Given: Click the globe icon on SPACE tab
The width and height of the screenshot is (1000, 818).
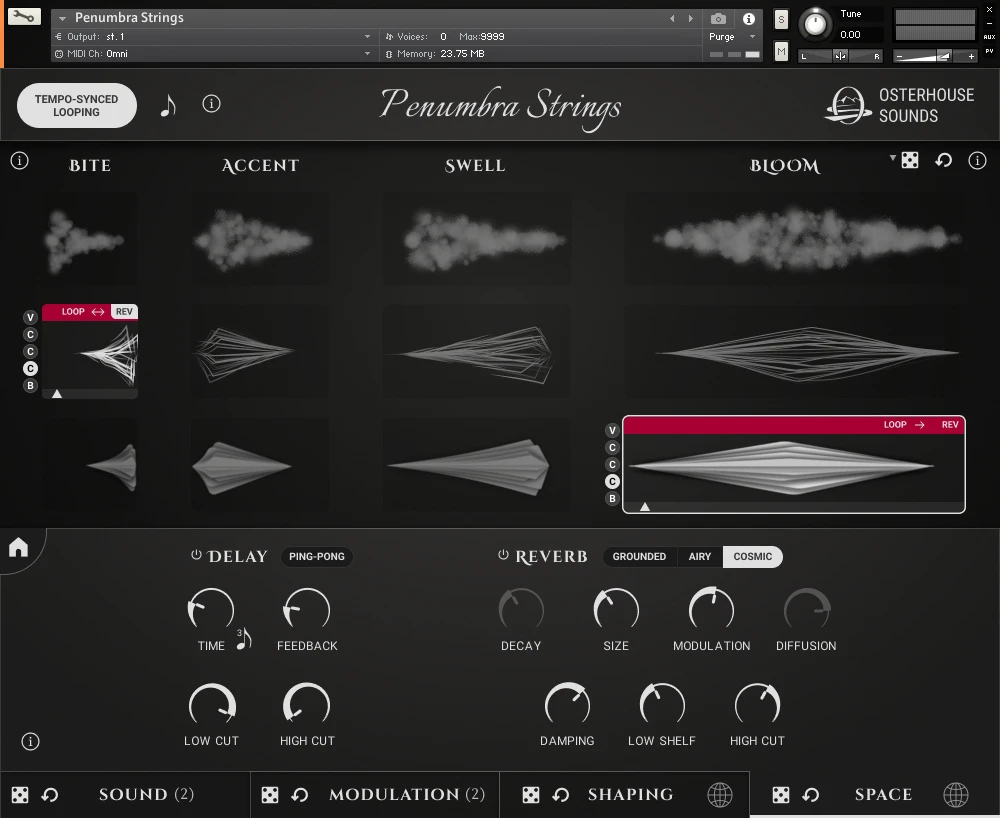Looking at the screenshot, I should [956, 794].
